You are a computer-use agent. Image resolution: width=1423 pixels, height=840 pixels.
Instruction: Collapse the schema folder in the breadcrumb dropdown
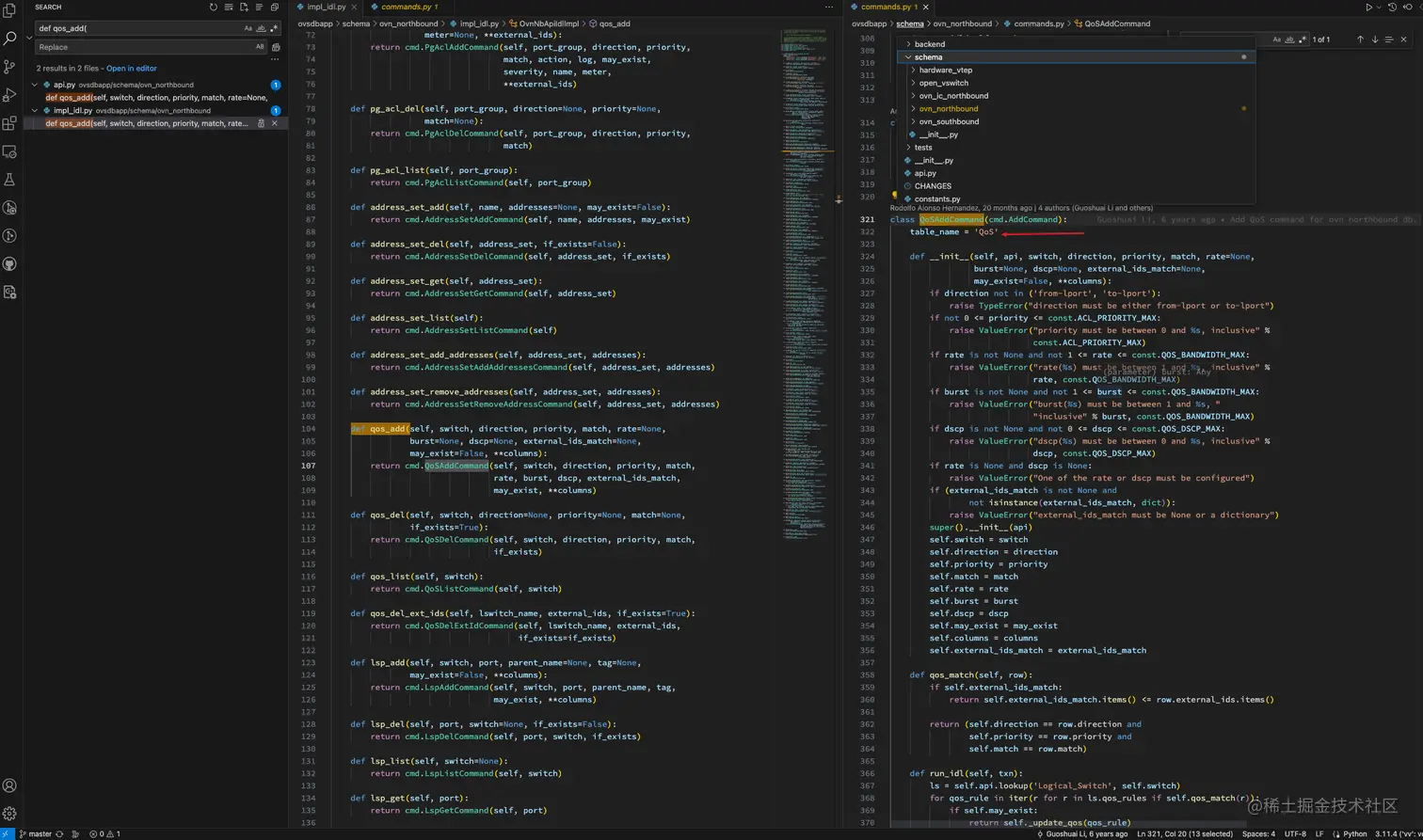point(908,57)
